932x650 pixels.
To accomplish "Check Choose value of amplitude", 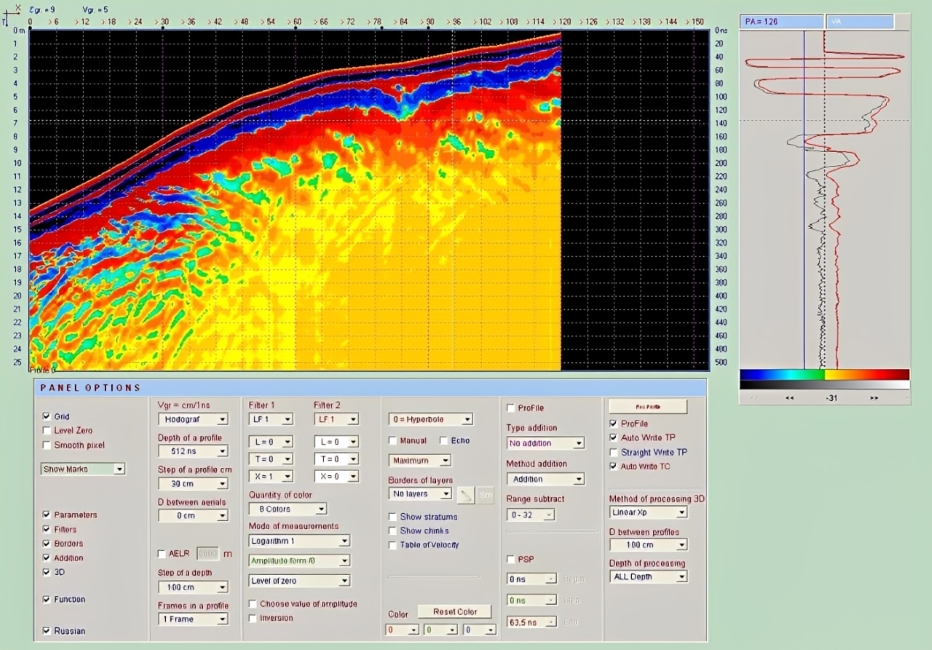I will 253,604.
